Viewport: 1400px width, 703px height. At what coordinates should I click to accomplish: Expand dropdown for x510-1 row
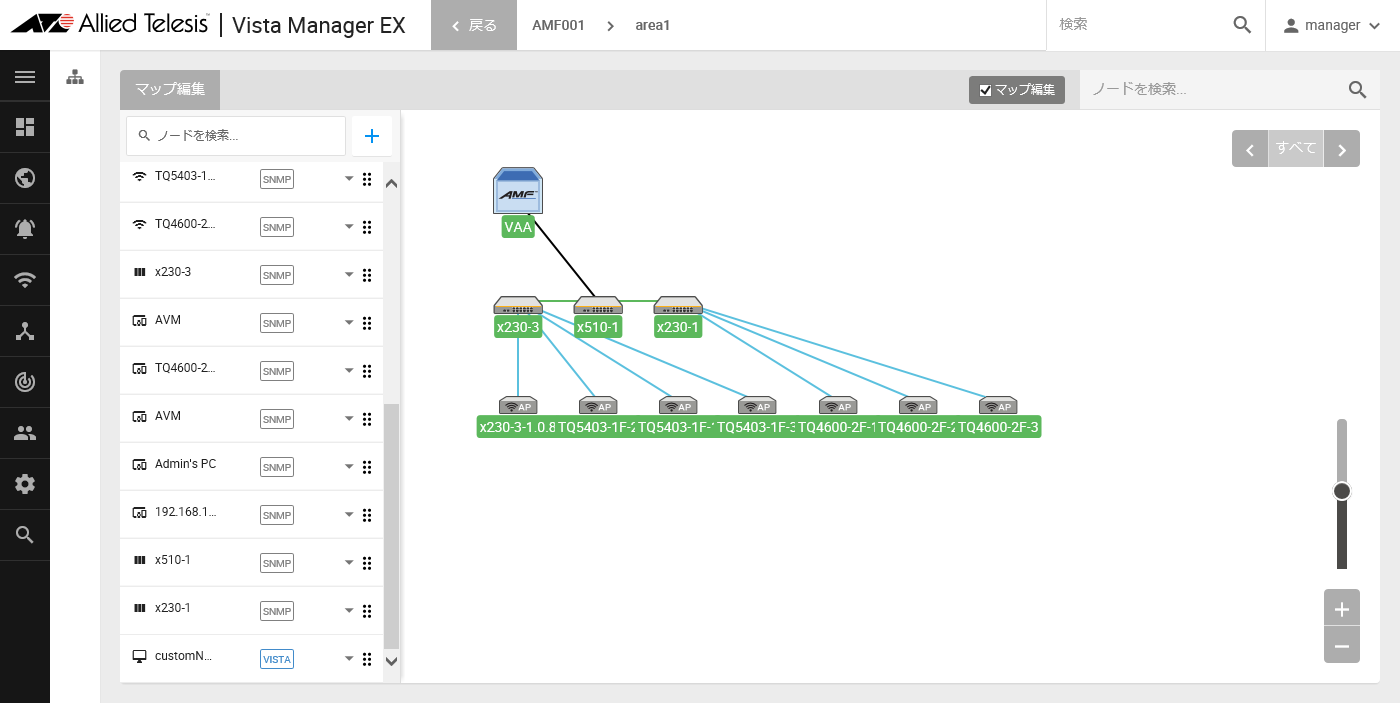(x=349, y=563)
